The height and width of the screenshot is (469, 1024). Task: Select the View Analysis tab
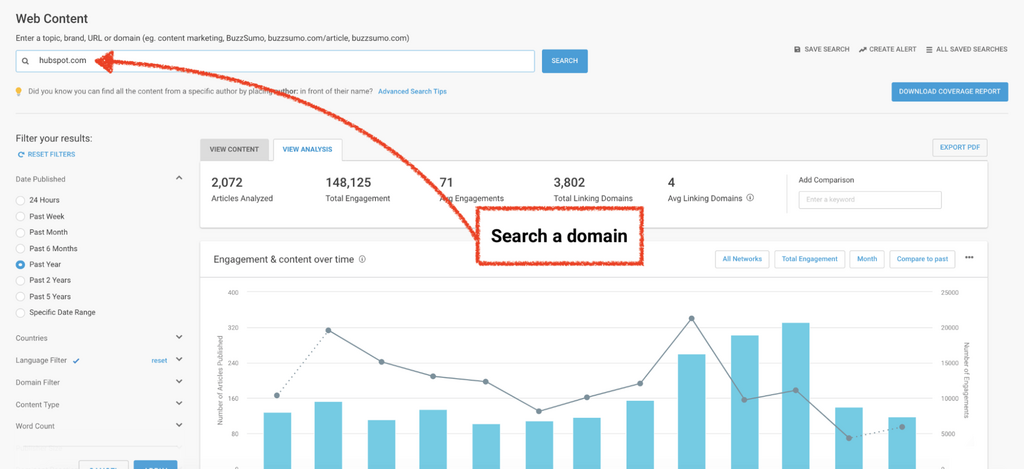[307, 149]
